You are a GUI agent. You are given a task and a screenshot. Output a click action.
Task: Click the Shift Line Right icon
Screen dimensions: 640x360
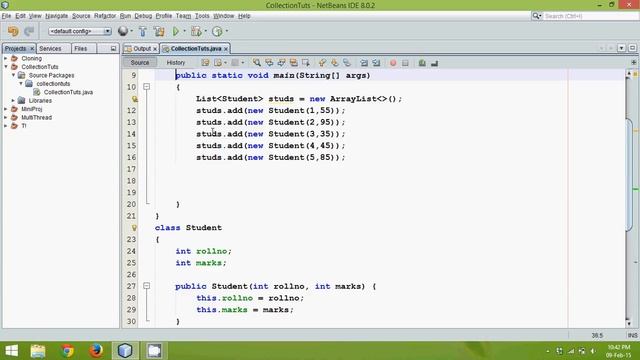pos(376,62)
